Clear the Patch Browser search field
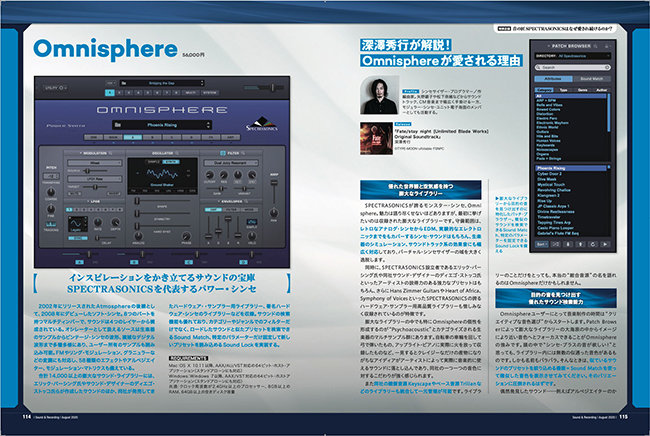The image size is (650, 436). click(607, 67)
